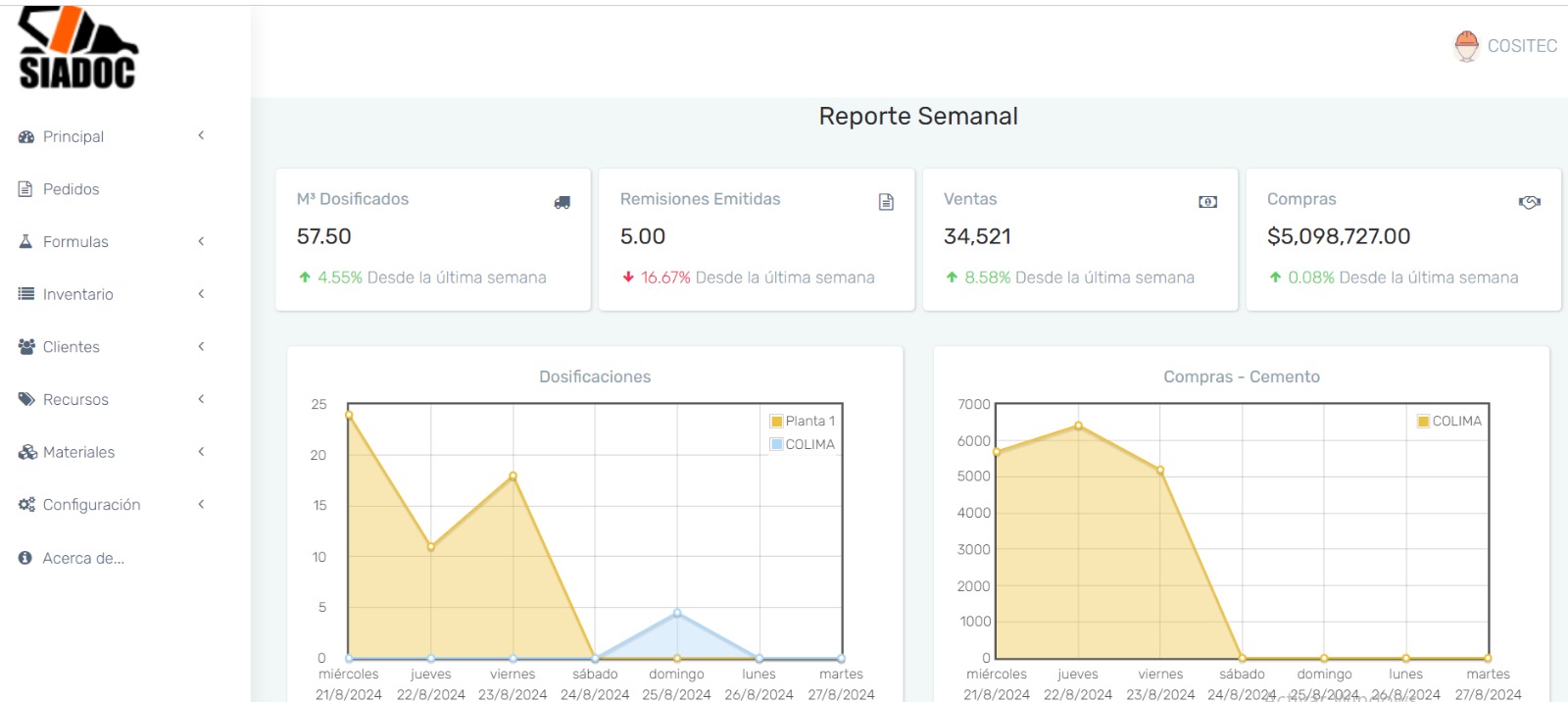This screenshot has width=1568, height=702.
Task: Click the yellow Planta 1 legend color swatch
Action: [776, 422]
